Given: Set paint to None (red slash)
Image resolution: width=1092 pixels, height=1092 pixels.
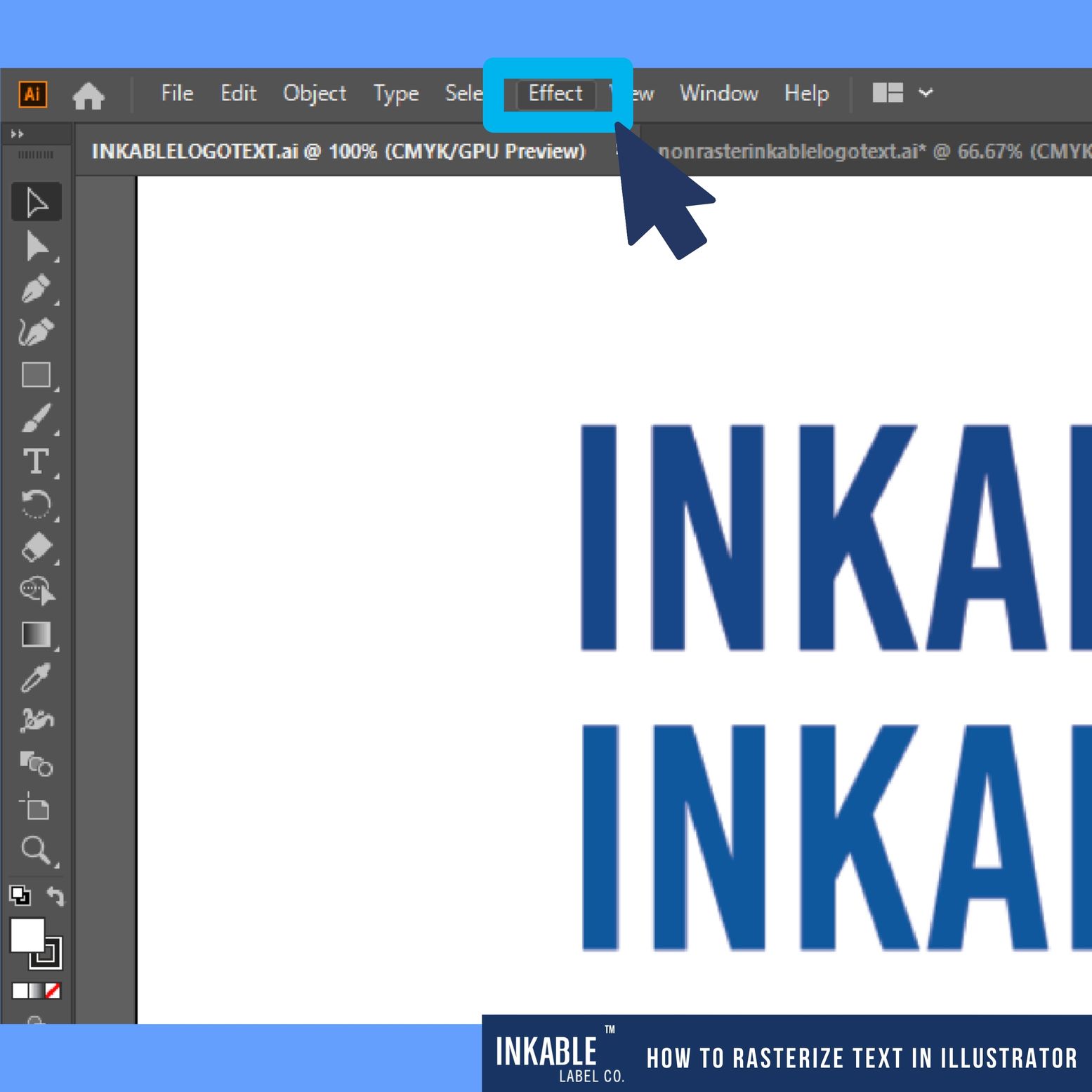Looking at the screenshot, I should coord(53,991).
